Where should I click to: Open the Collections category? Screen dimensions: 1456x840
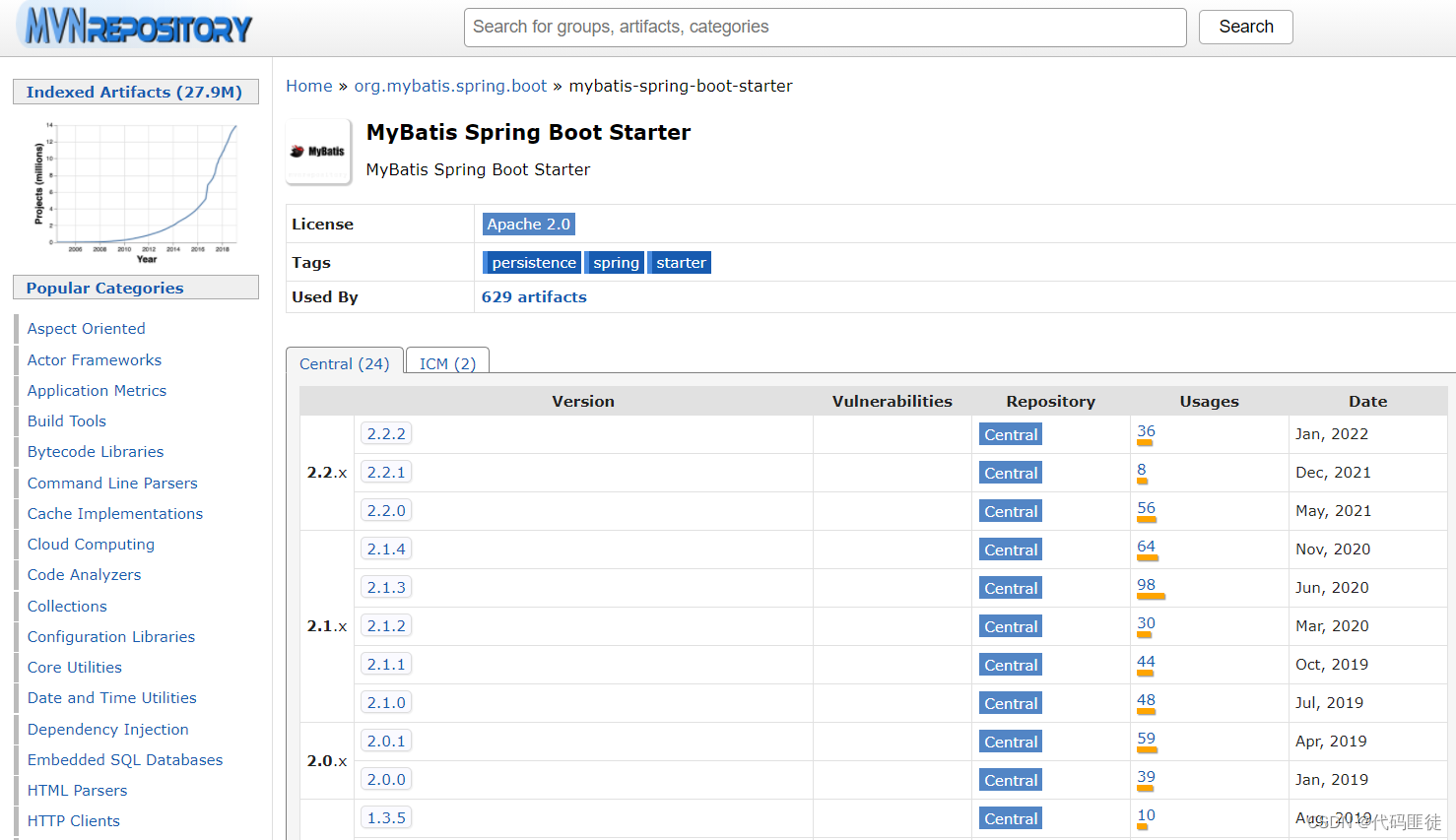[x=67, y=607]
